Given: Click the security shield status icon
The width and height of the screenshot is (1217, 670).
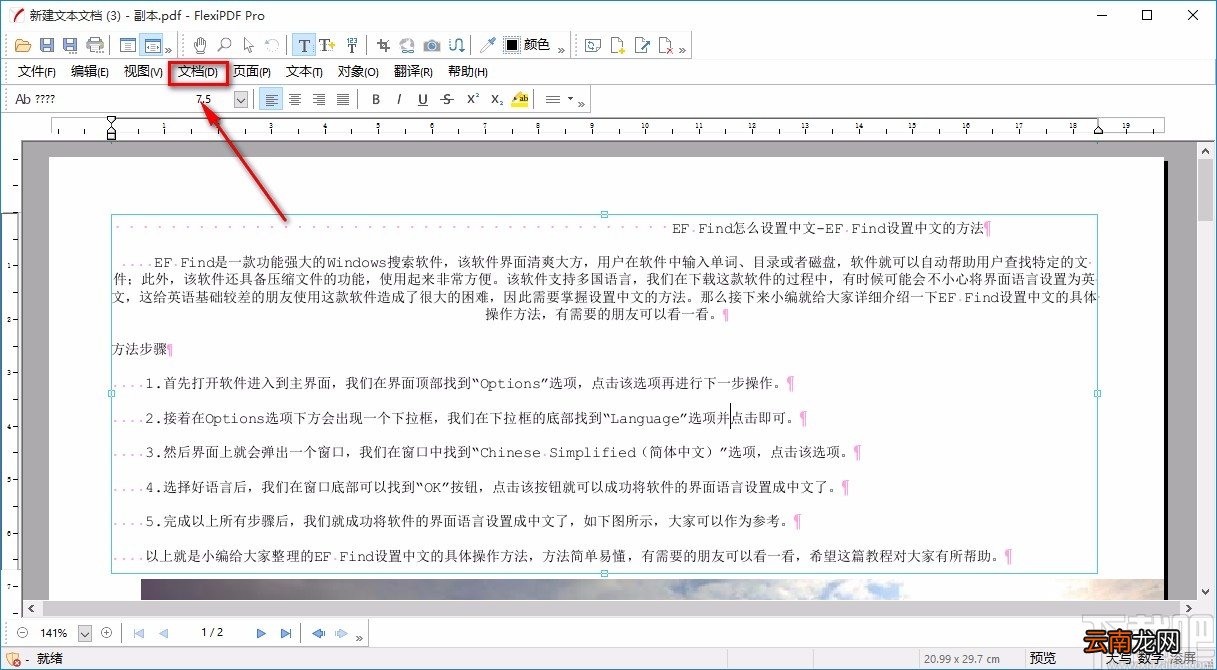Looking at the screenshot, I should click(x=14, y=659).
